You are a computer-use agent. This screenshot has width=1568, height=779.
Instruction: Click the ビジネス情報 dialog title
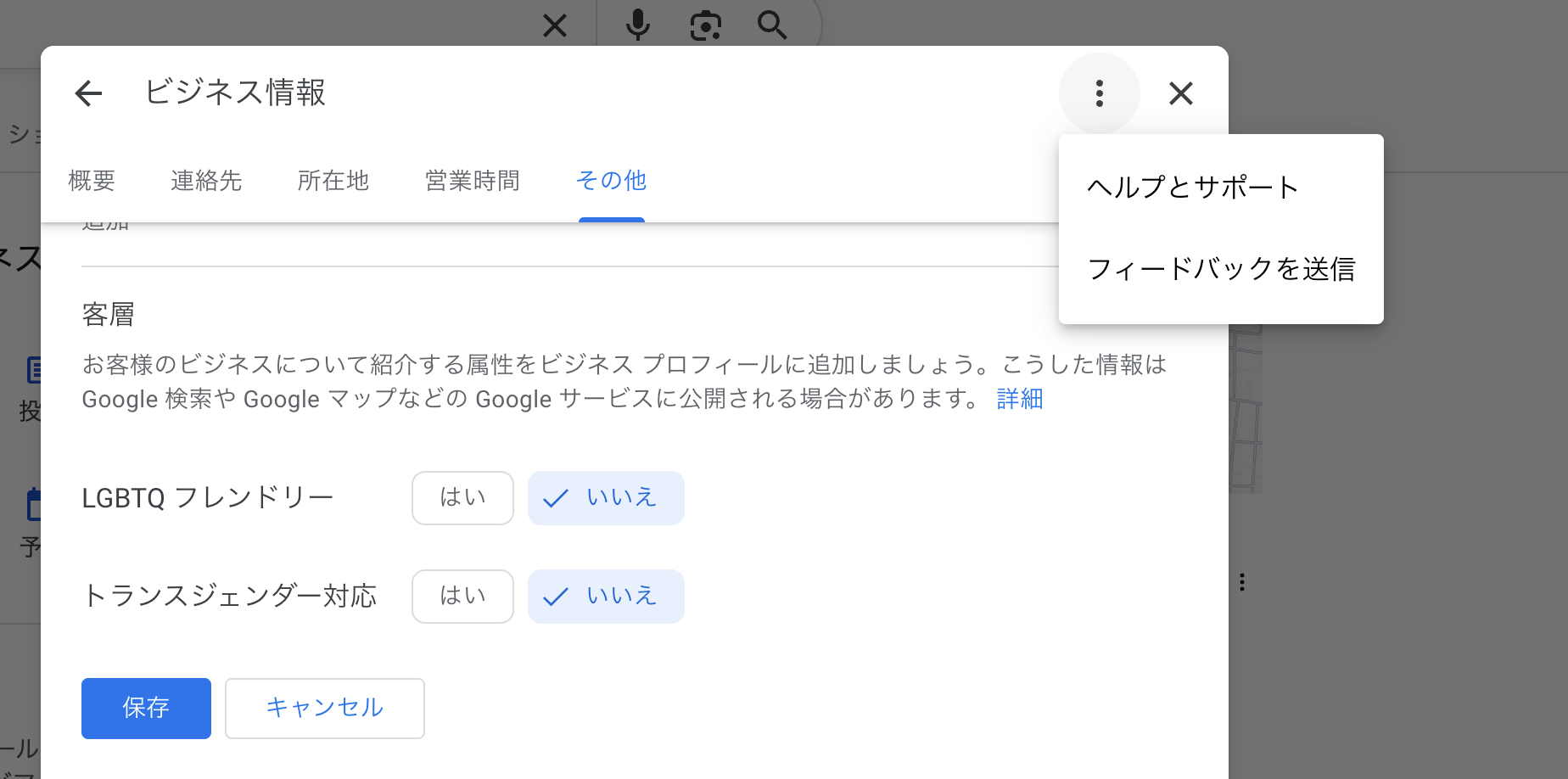click(235, 92)
